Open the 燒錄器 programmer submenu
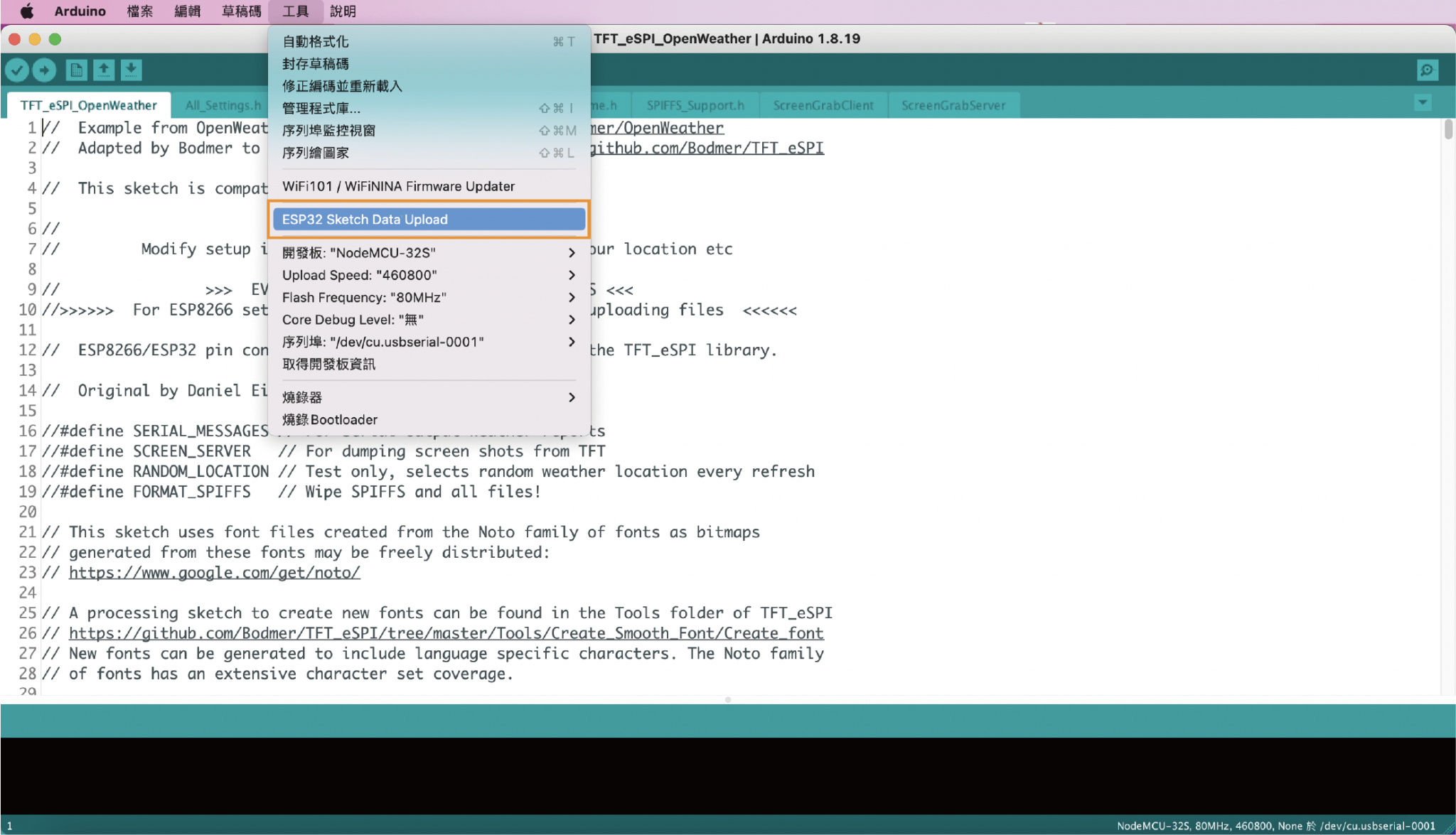The height and width of the screenshot is (835, 1456). [304, 397]
